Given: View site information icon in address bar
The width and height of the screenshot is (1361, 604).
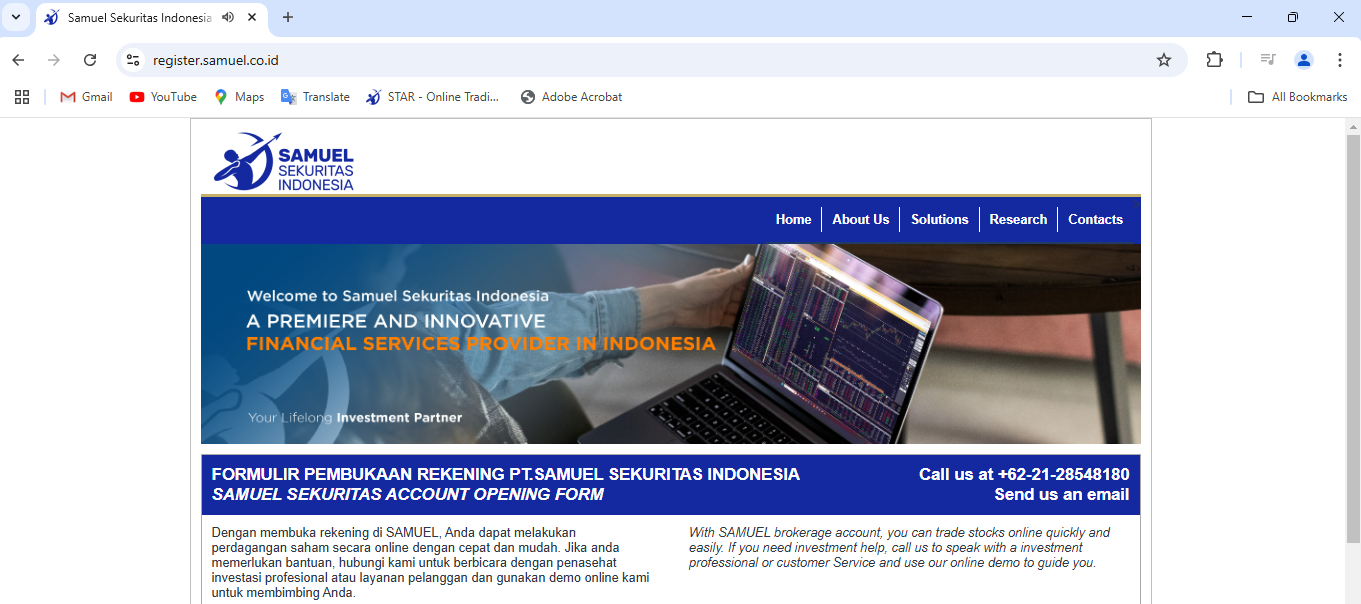Looking at the screenshot, I should (133, 60).
